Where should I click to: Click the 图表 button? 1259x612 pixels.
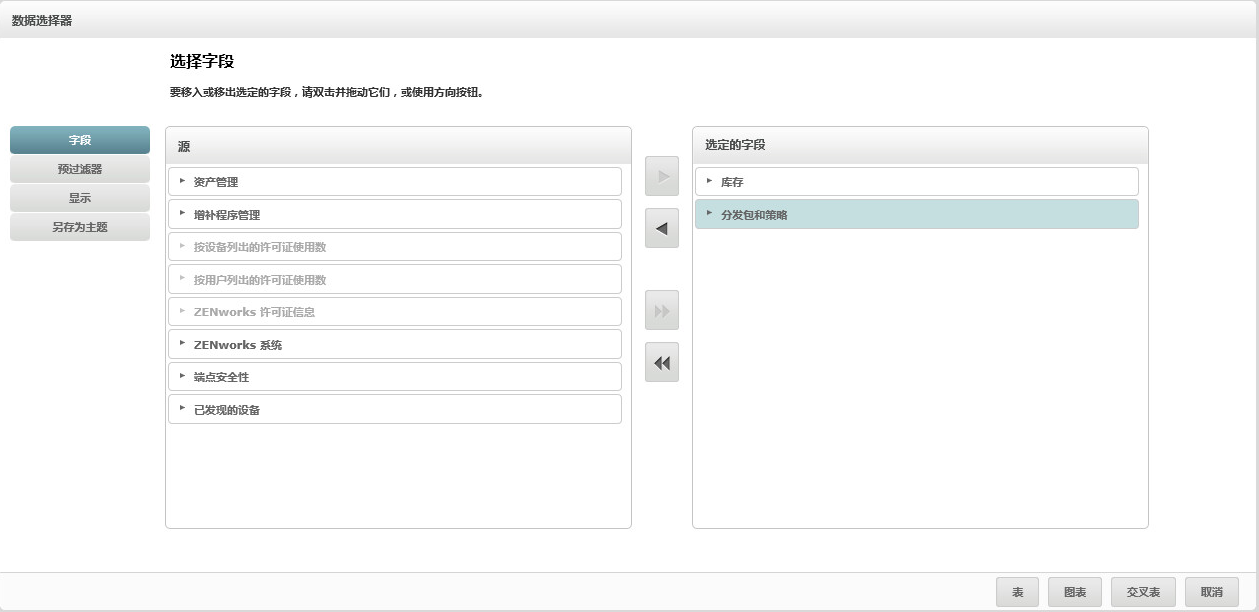coord(1075,592)
